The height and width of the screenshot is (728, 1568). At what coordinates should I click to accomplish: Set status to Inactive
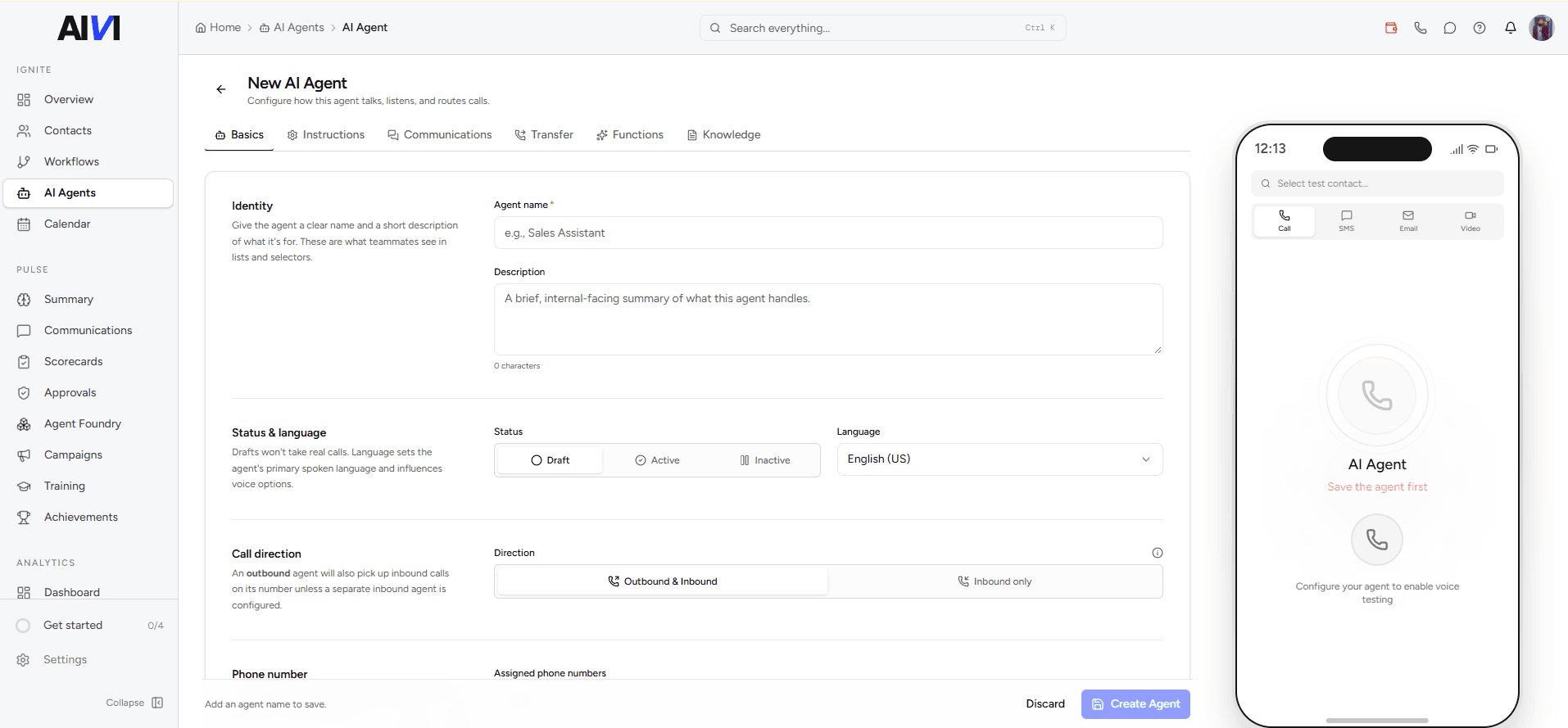[765, 460]
